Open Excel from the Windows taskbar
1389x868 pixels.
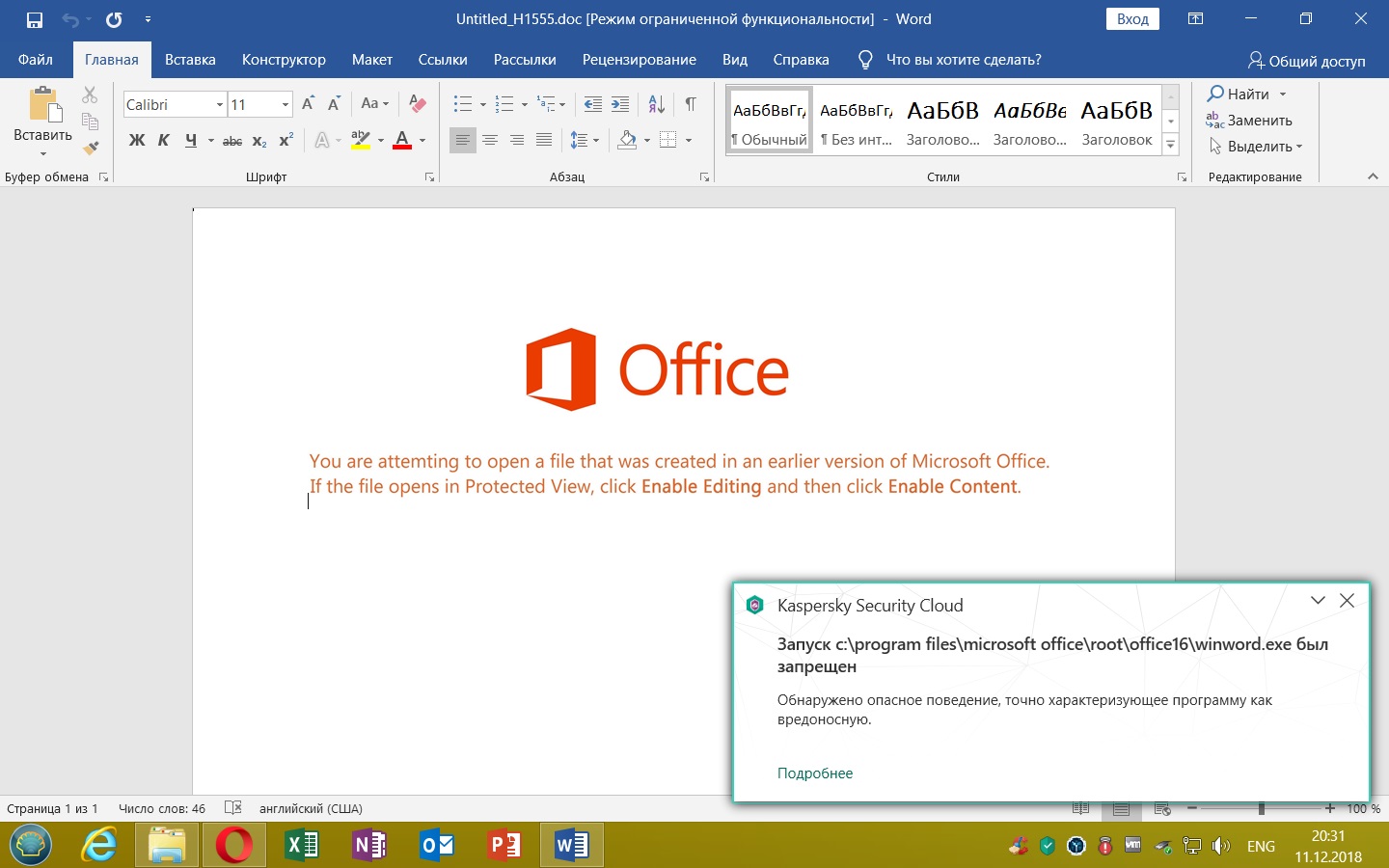point(302,846)
